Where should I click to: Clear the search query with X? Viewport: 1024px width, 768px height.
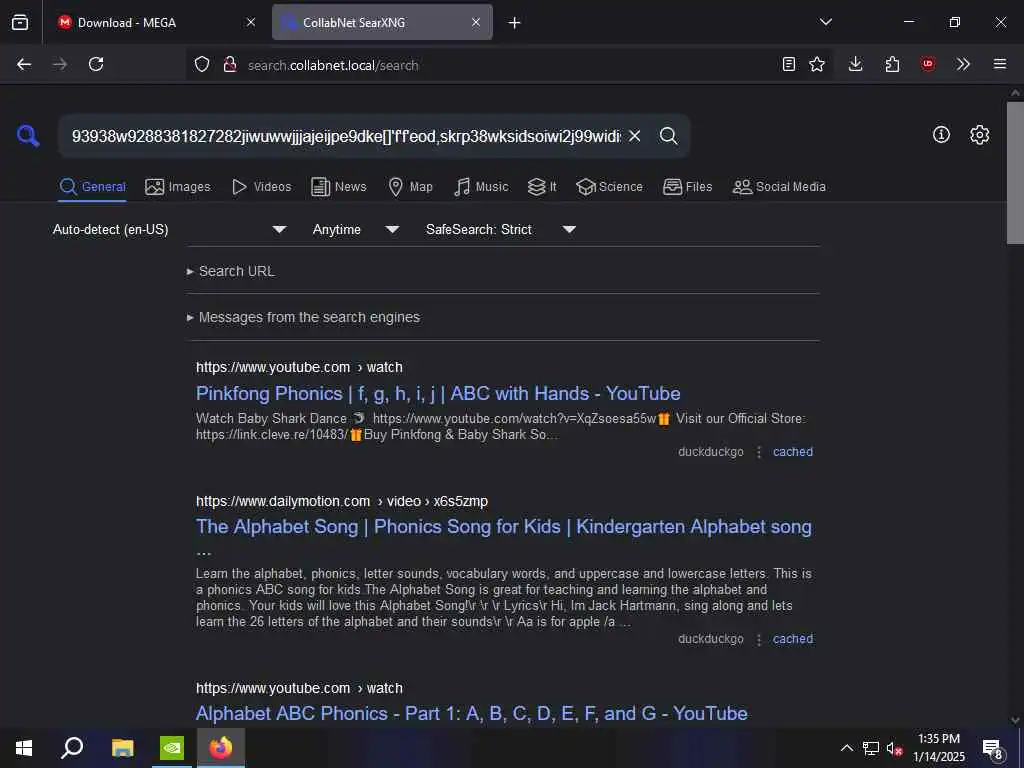[x=634, y=136]
